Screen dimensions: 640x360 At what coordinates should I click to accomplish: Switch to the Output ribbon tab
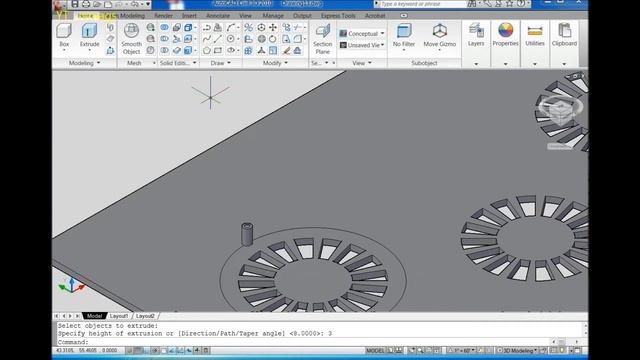pos(302,16)
